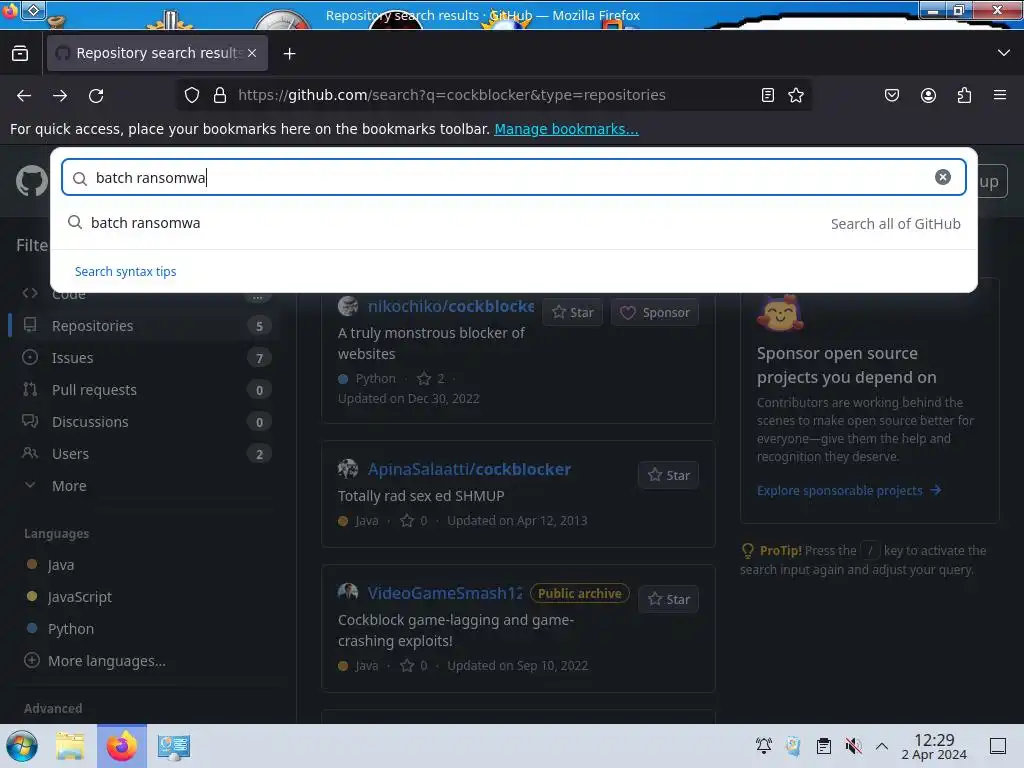The image size is (1024, 768).
Task: Click the Issues count badge 7
Action: tap(259, 358)
